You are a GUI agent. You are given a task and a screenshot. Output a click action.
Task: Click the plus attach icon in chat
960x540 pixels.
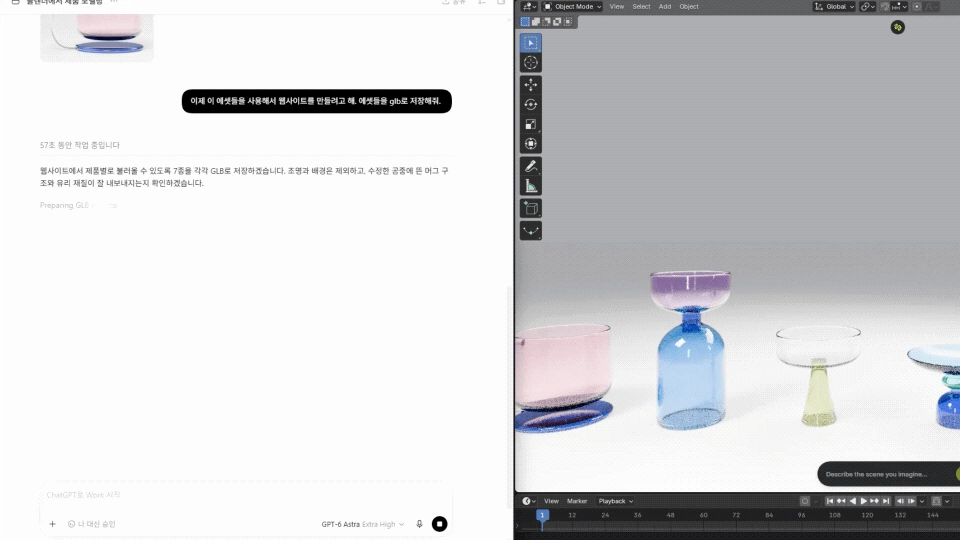(x=53, y=524)
